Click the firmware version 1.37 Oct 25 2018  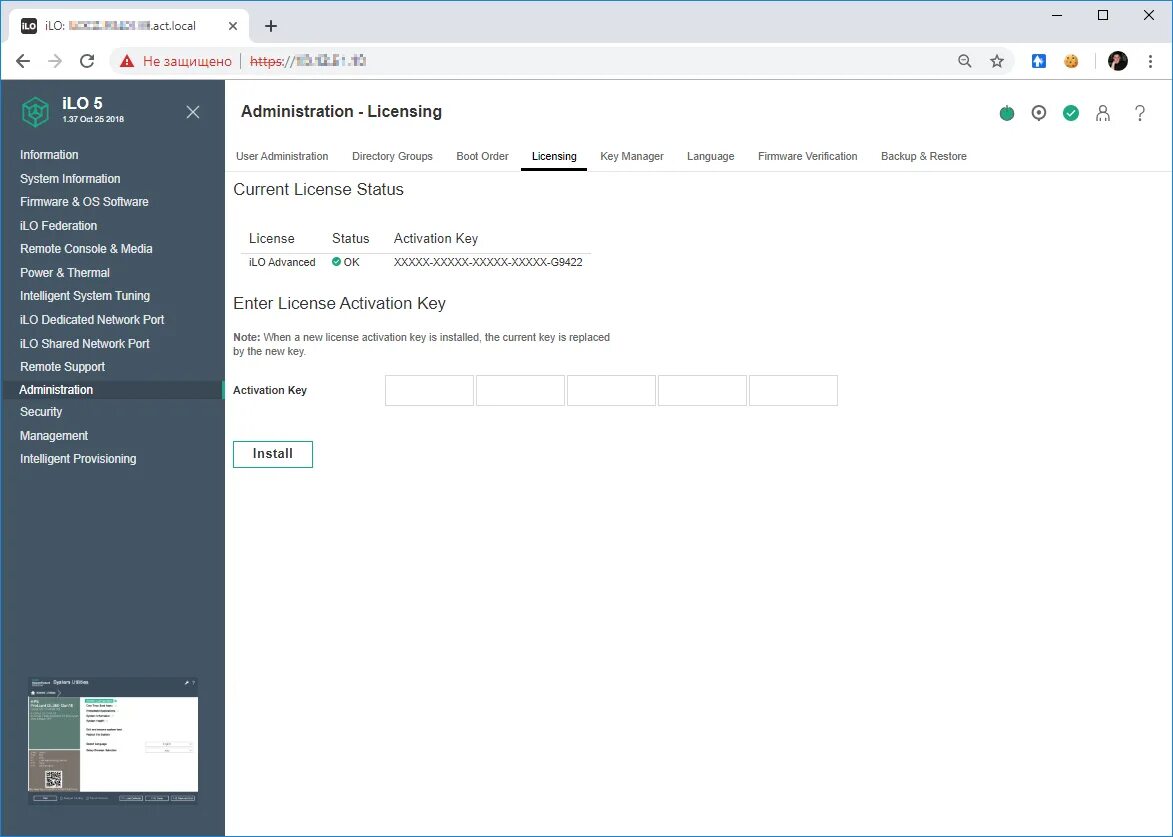coord(93,120)
